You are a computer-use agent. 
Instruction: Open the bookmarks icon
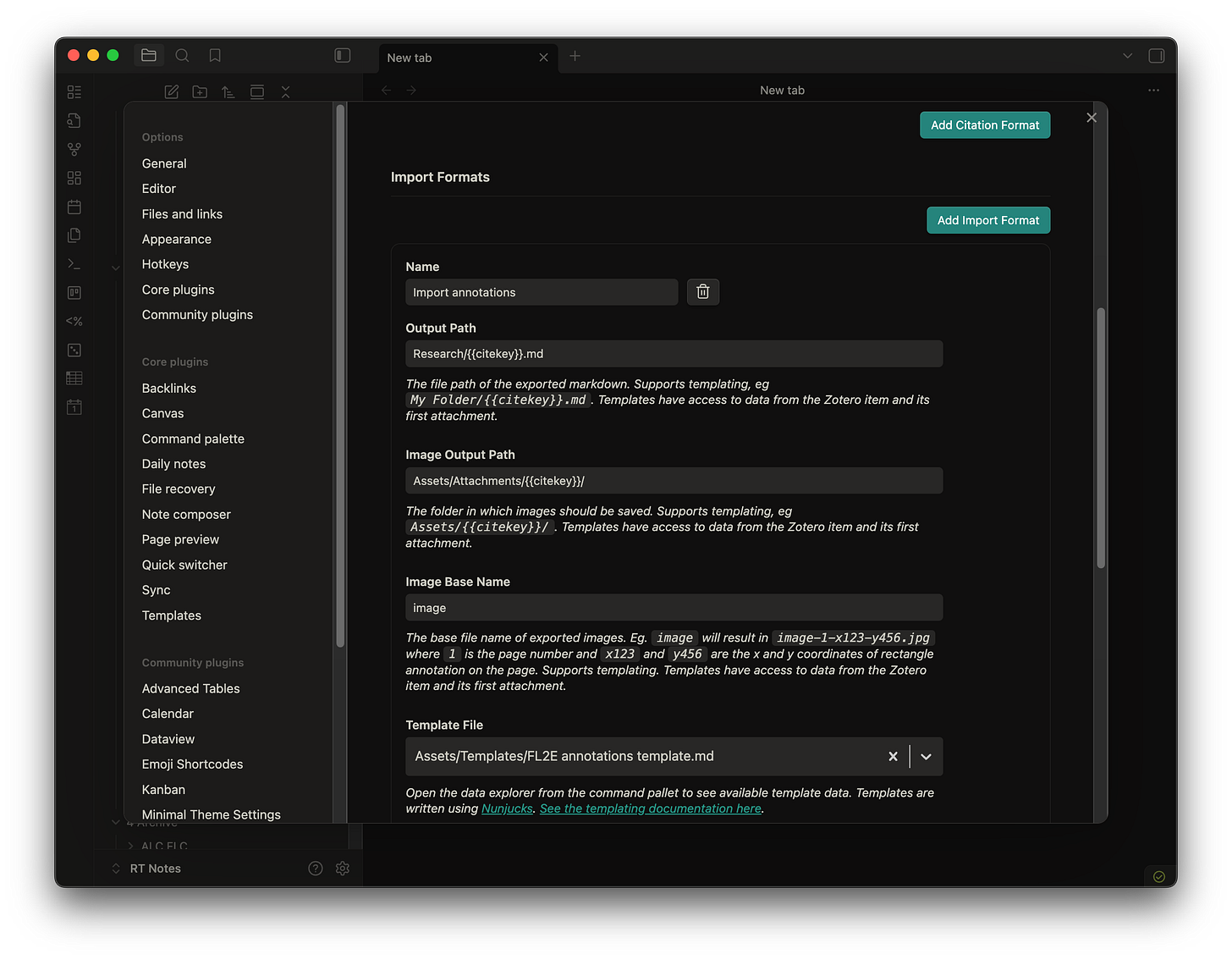(x=215, y=56)
